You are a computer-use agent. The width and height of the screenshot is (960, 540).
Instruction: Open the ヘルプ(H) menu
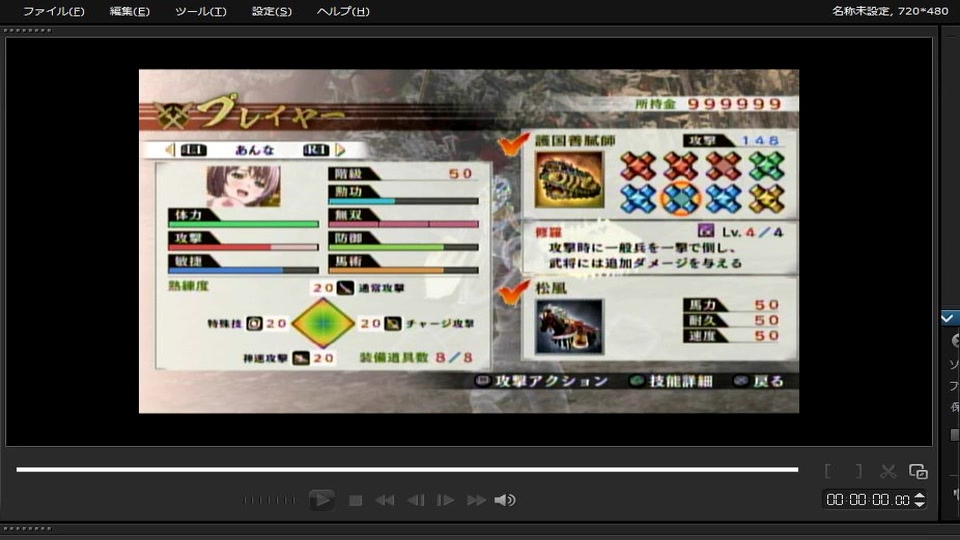pos(343,11)
